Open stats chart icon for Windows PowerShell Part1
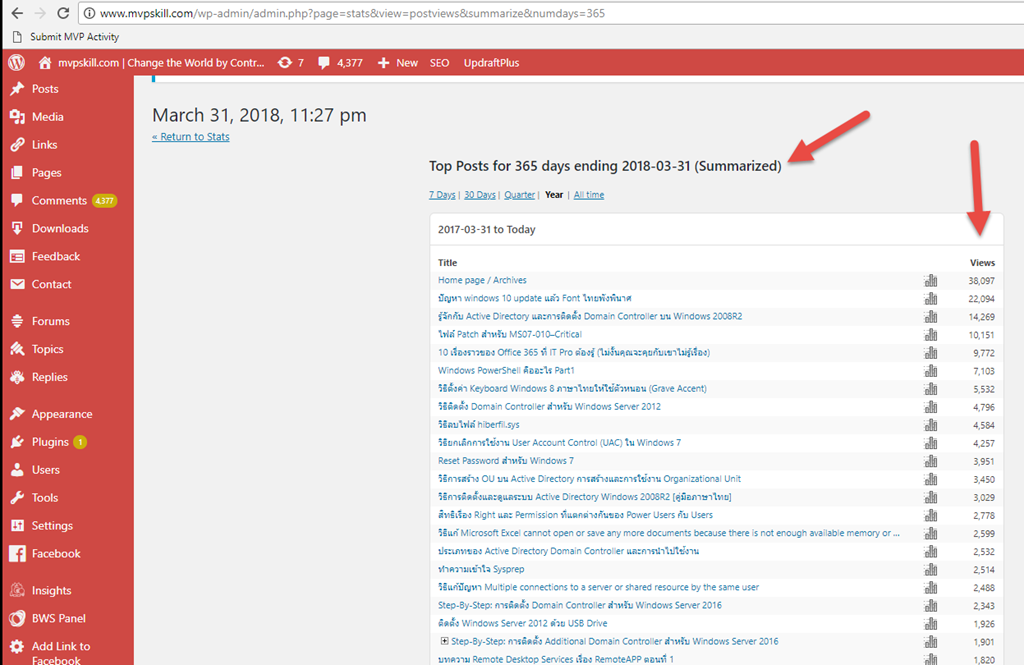Image resolution: width=1024 pixels, height=665 pixels. pos(931,370)
